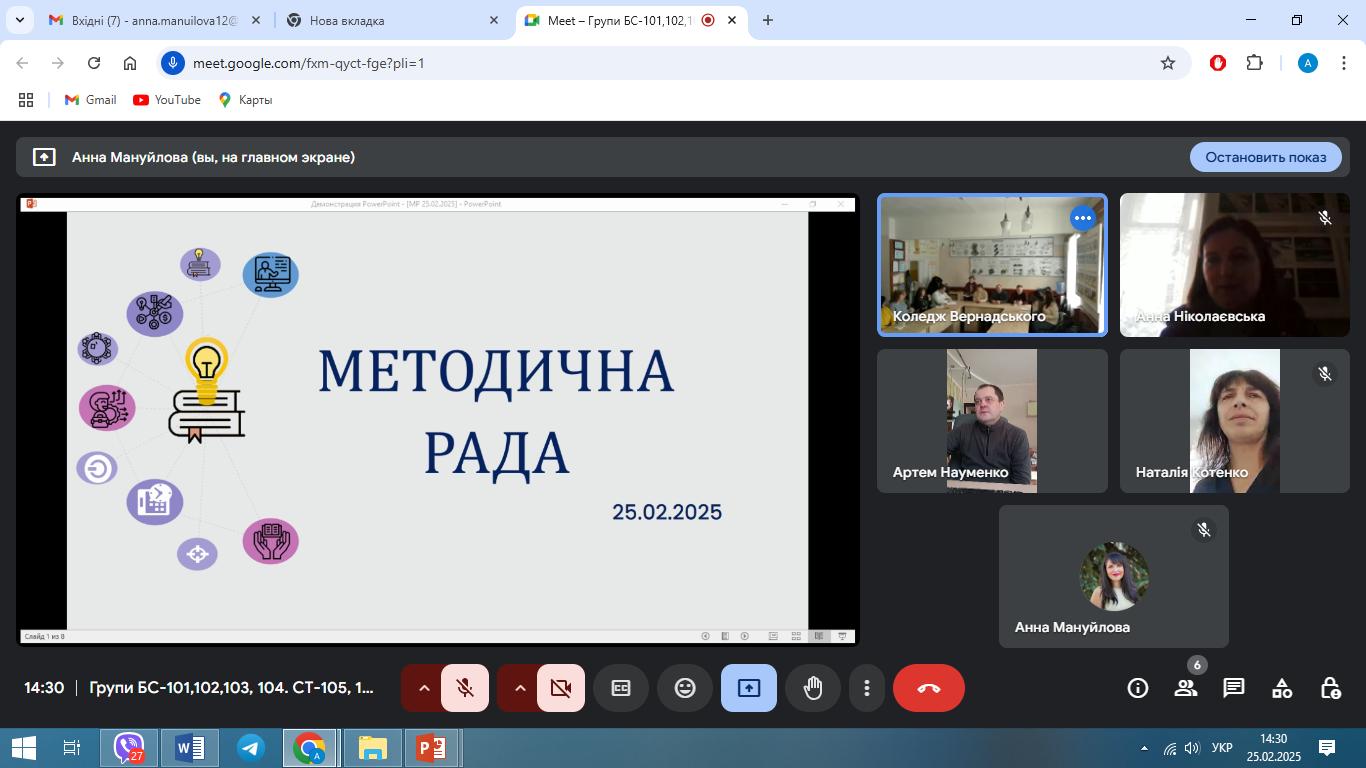Open the tab search dropdown arrow
This screenshot has height=768, width=1366.
19,20
